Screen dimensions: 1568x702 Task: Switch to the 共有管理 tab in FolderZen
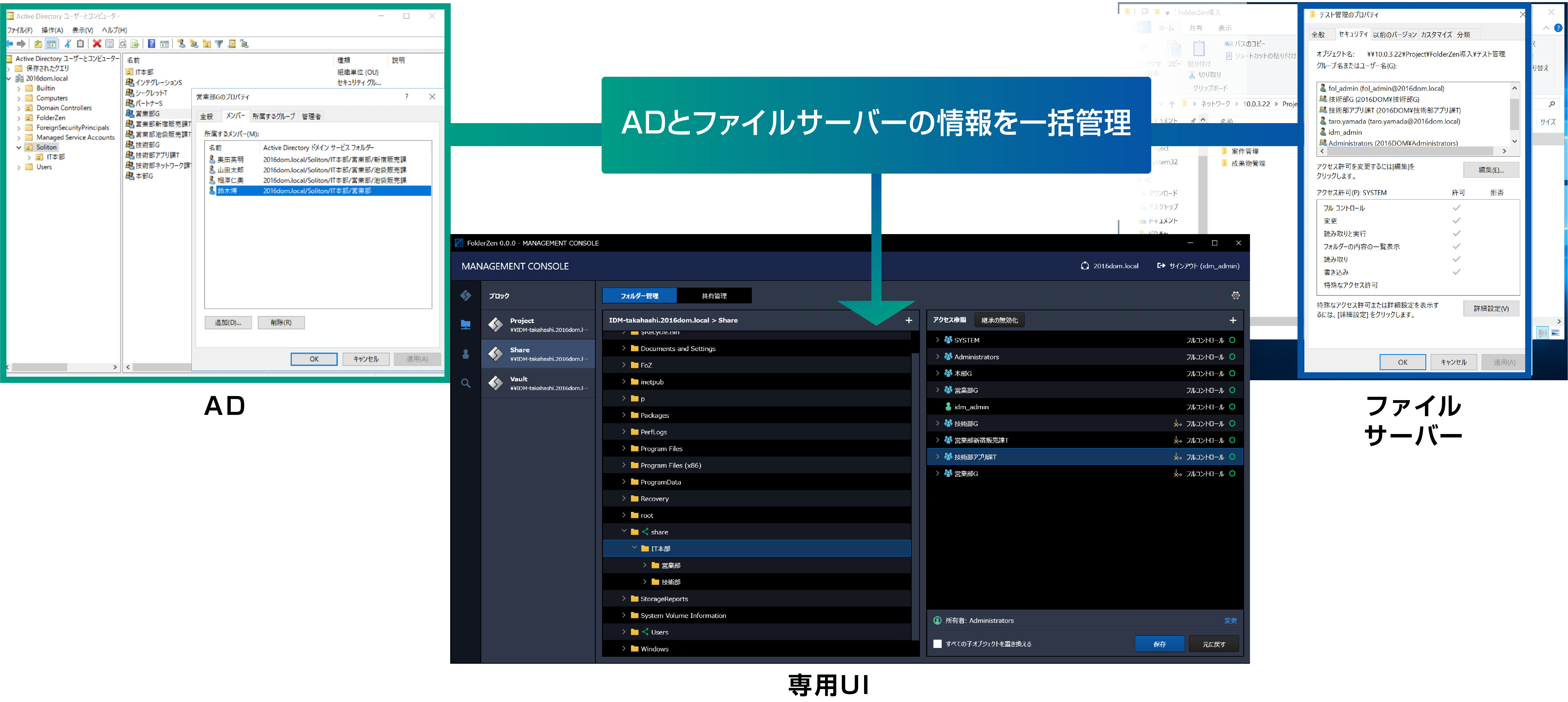point(714,296)
